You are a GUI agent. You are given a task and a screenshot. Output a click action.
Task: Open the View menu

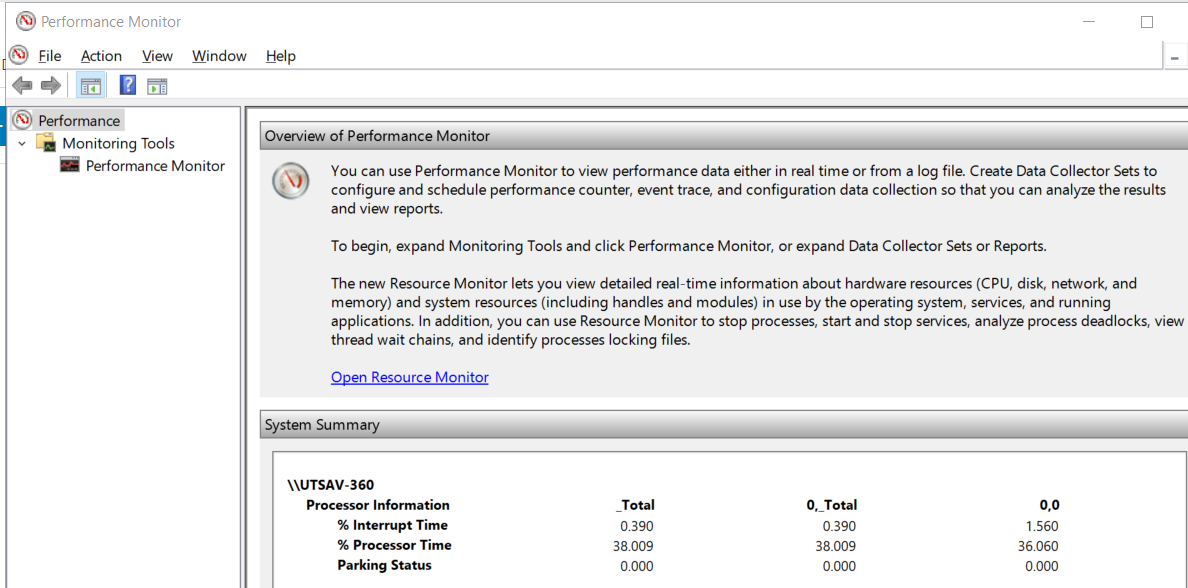(157, 56)
